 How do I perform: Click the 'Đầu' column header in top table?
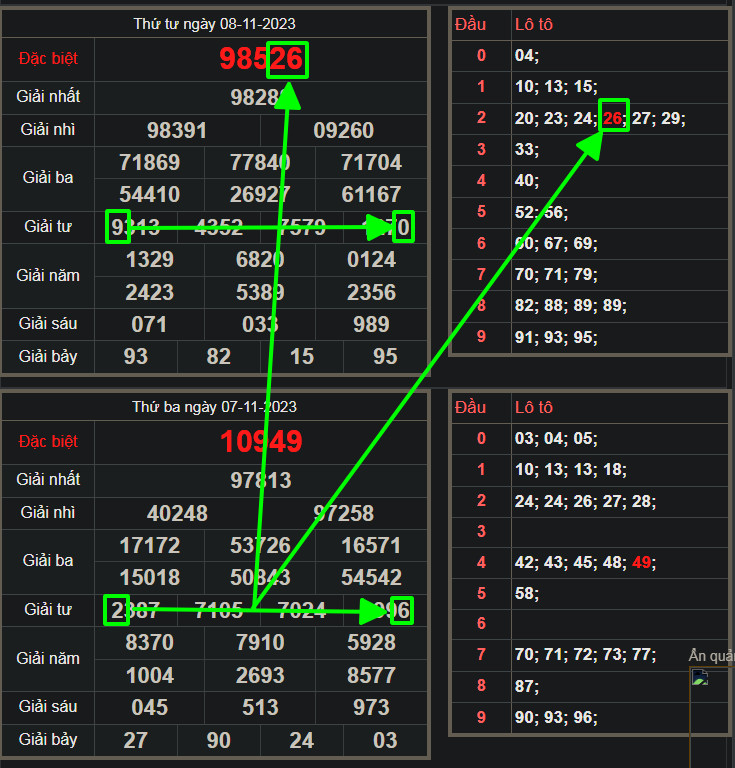tap(471, 24)
